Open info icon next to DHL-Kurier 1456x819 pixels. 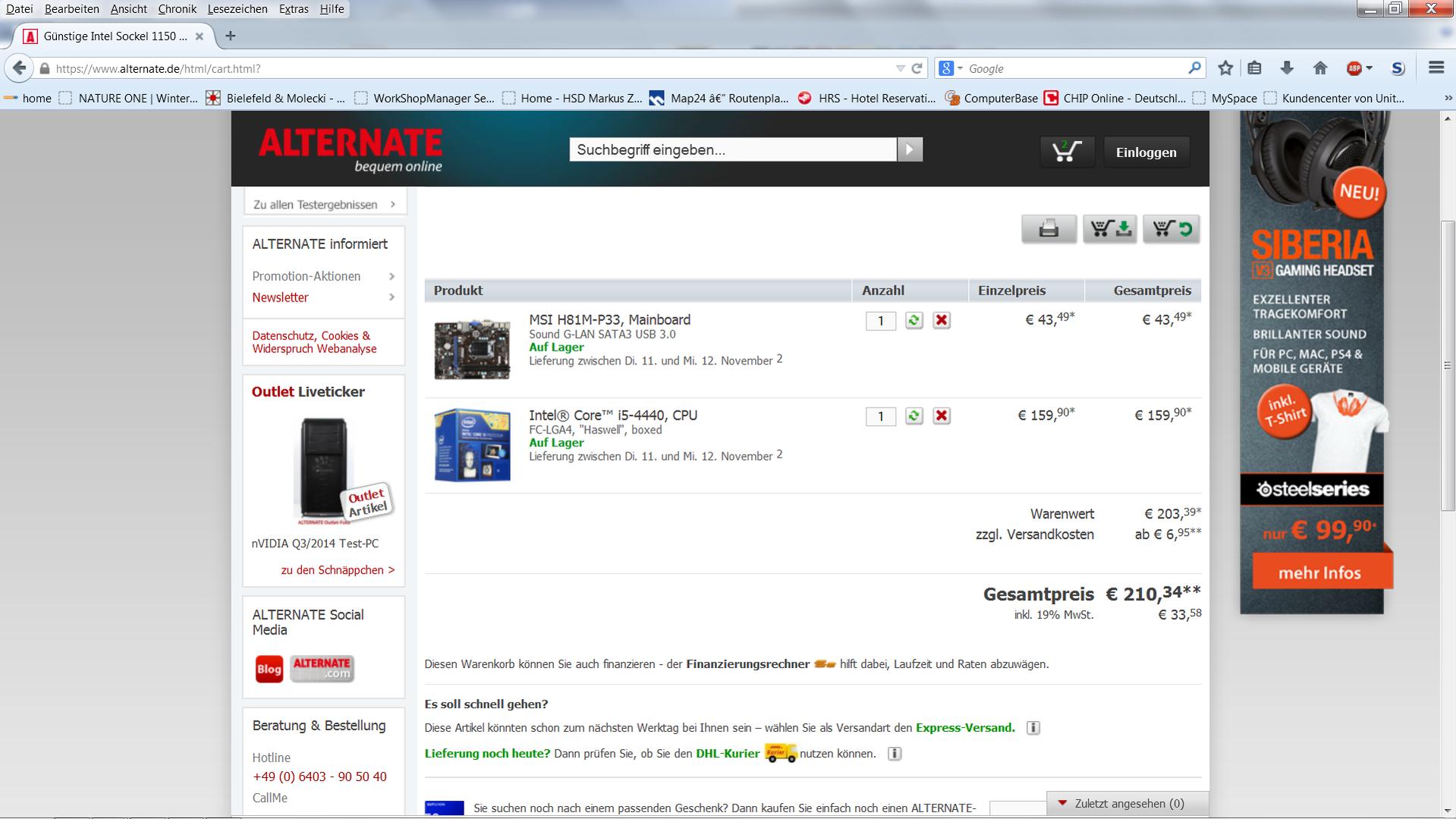pyautogui.click(x=895, y=754)
